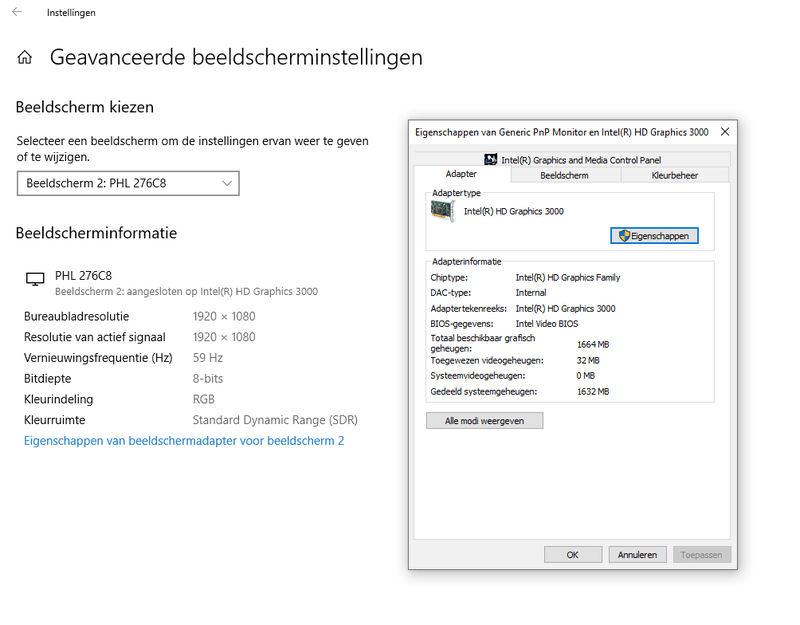This screenshot has height=625, width=800.
Task: Close the Eigenschappen dialog window
Action: [724, 132]
